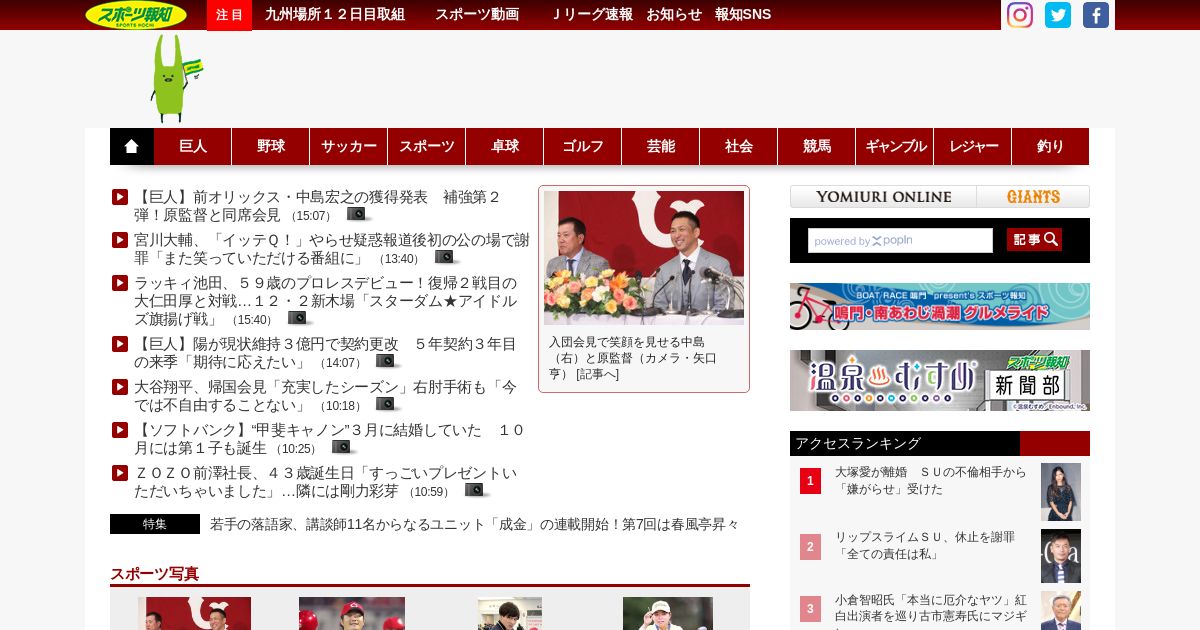The height and width of the screenshot is (630, 1200).
Task: Click 九州場所１２日目取組 in top bar
Action: click(335, 14)
